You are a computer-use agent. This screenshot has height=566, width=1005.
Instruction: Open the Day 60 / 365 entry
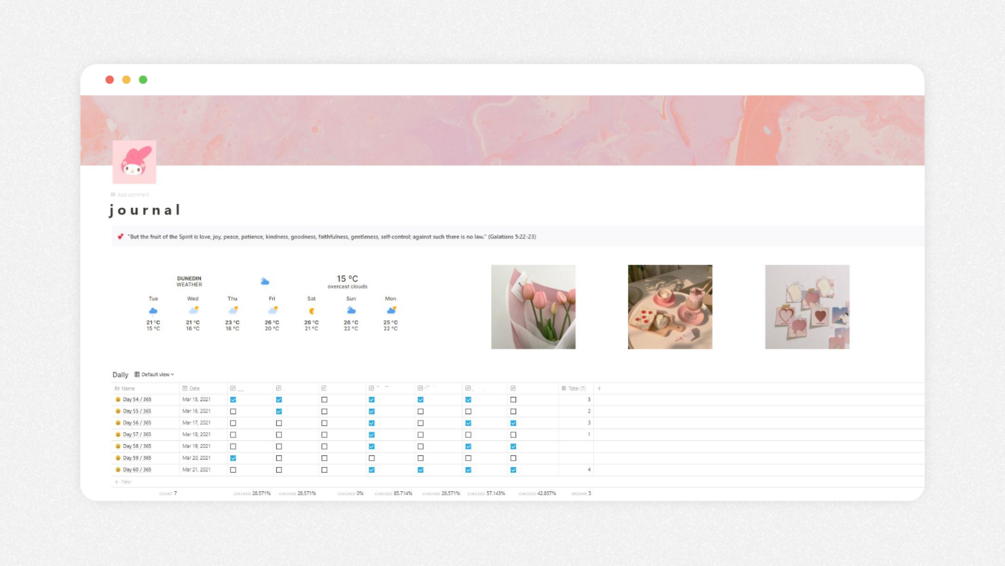pos(137,470)
